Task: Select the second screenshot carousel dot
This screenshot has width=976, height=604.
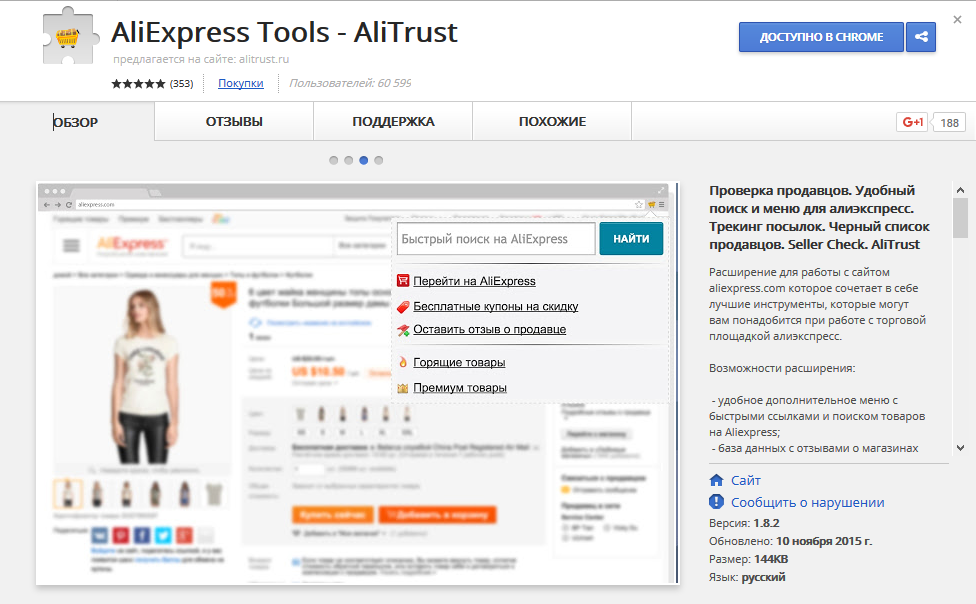Action: (349, 160)
